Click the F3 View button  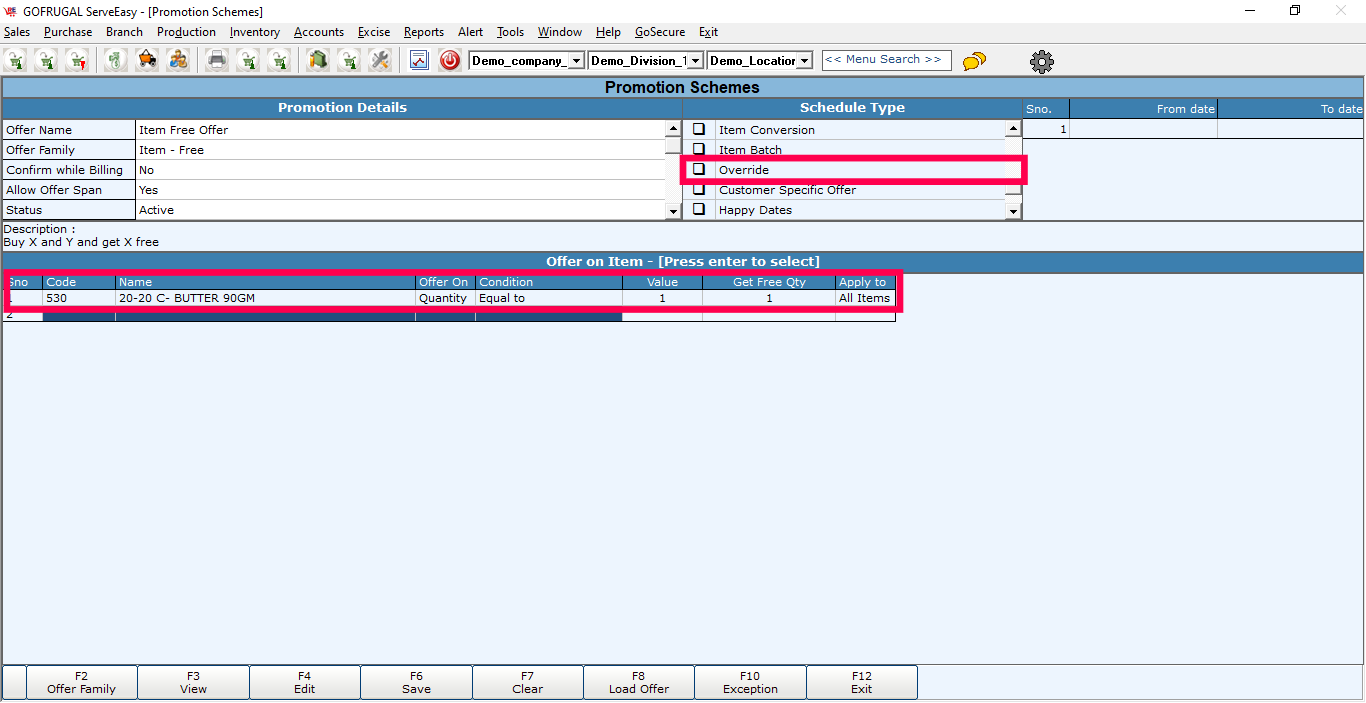pos(194,682)
